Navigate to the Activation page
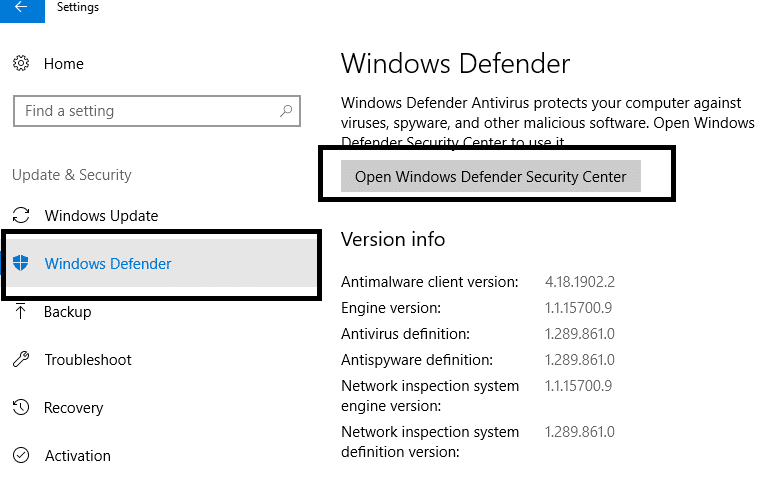Screen dimensions: 764x480 click(x=77, y=456)
